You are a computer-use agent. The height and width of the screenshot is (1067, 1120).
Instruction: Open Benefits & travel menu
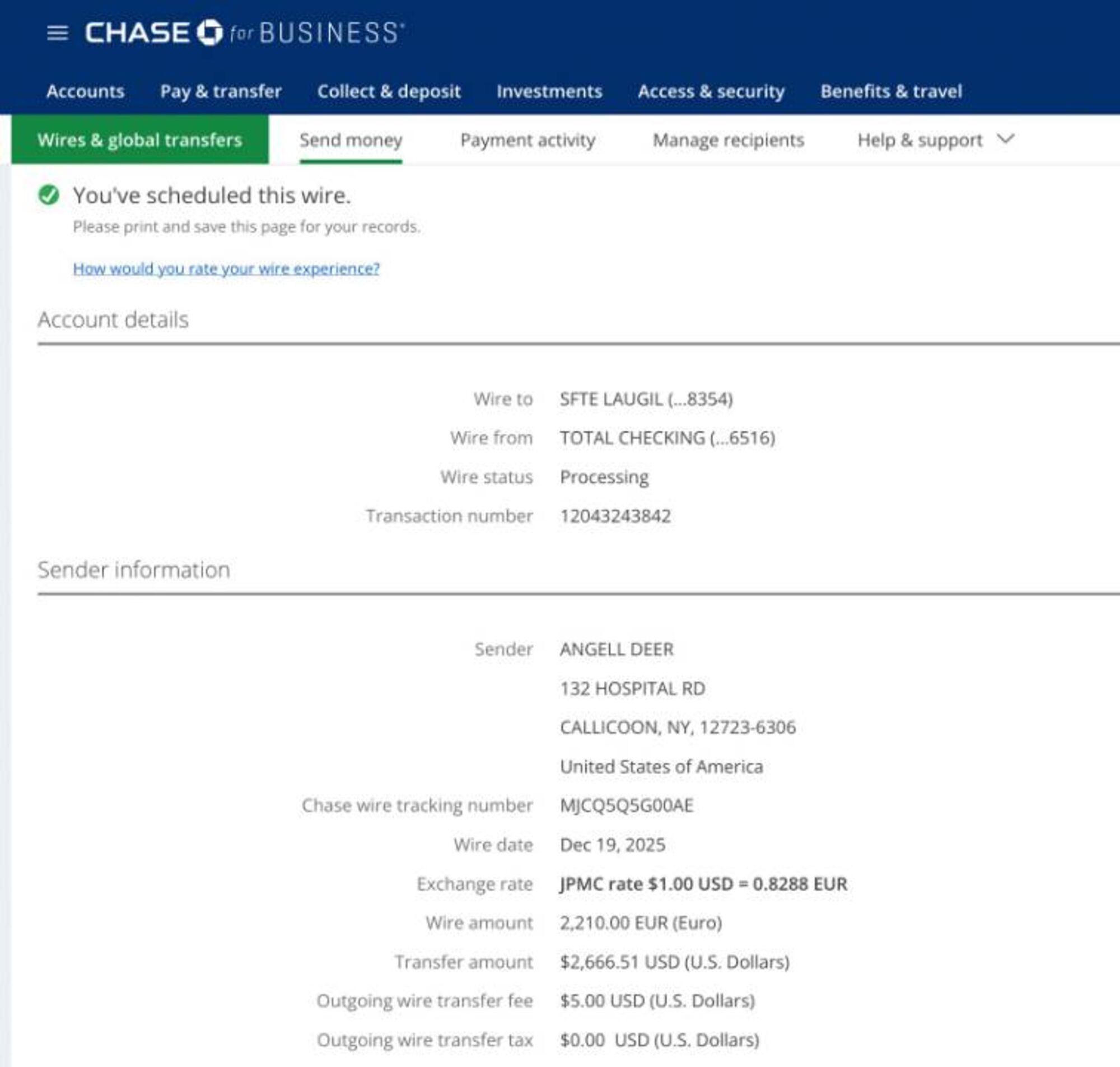coord(891,91)
